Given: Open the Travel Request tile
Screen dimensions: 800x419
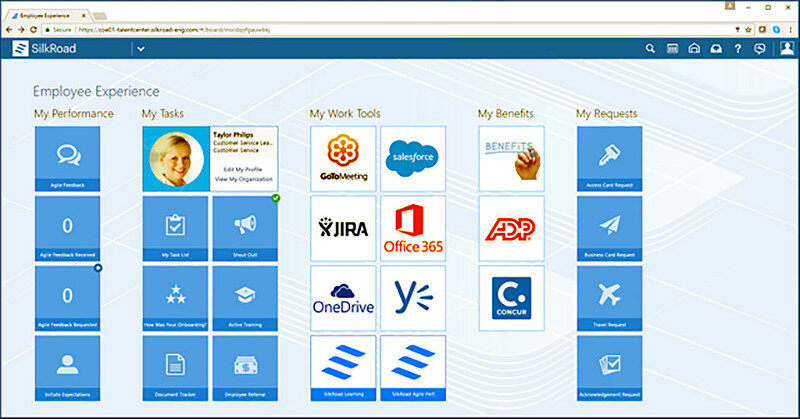Looking at the screenshot, I should coord(609,298).
